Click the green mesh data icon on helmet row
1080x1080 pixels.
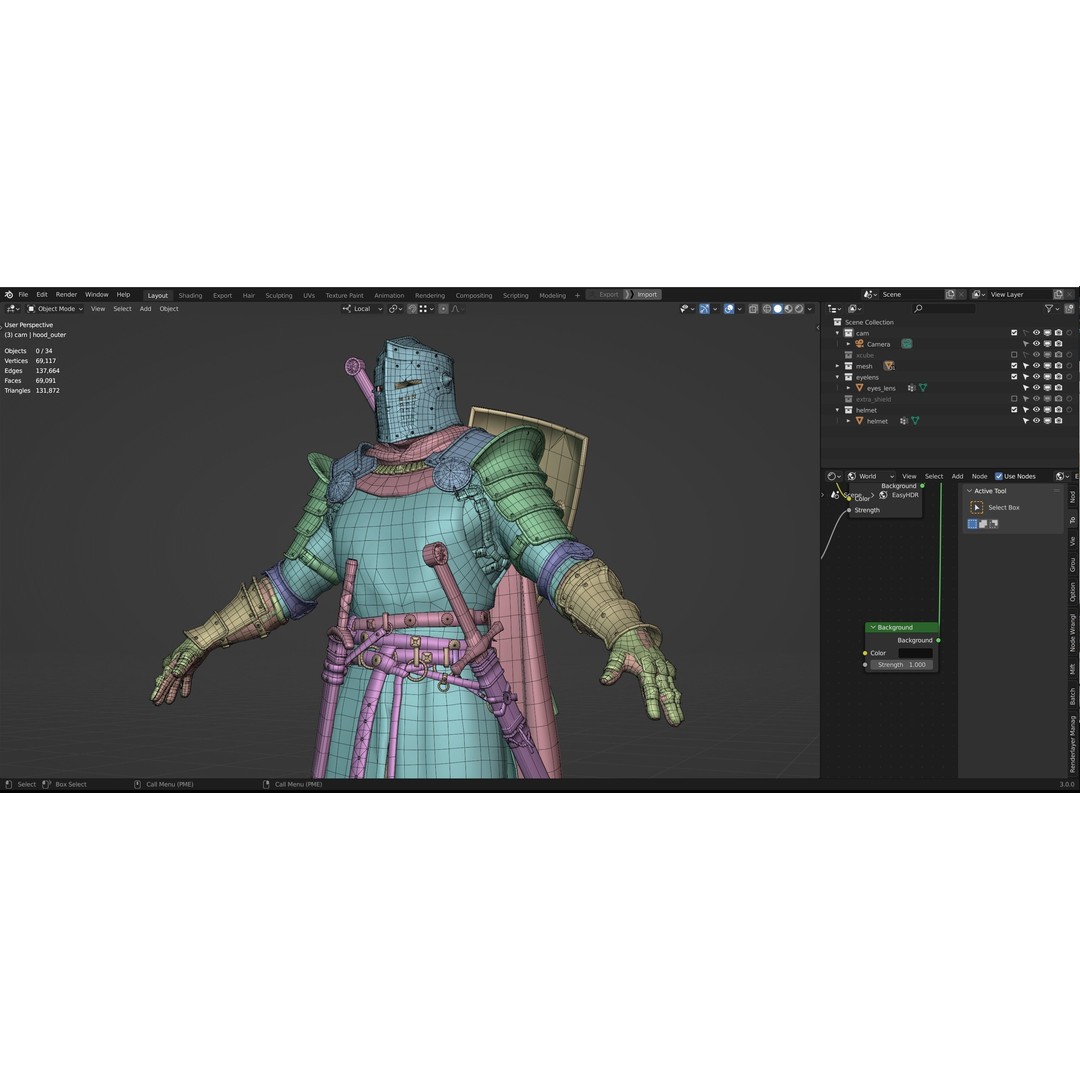[915, 421]
